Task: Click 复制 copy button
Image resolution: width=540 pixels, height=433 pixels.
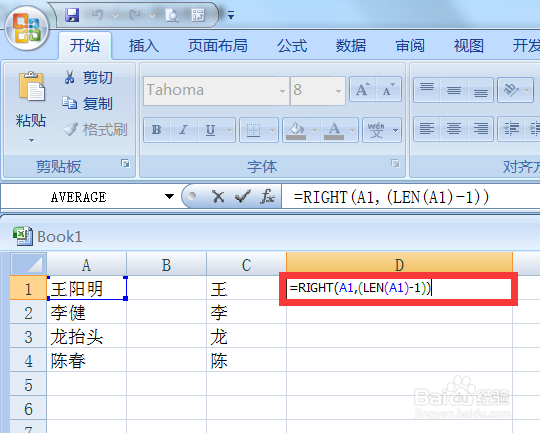Action: [x=87, y=103]
